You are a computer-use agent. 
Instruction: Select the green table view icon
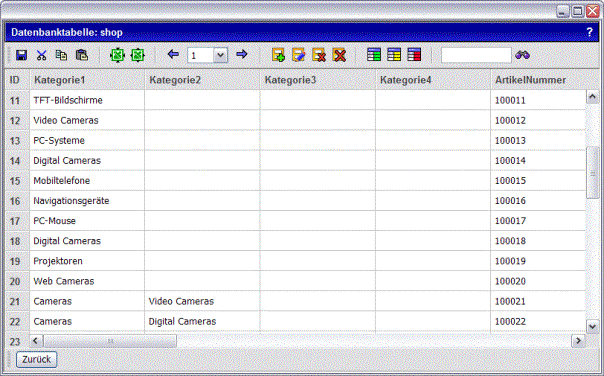coord(374,55)
